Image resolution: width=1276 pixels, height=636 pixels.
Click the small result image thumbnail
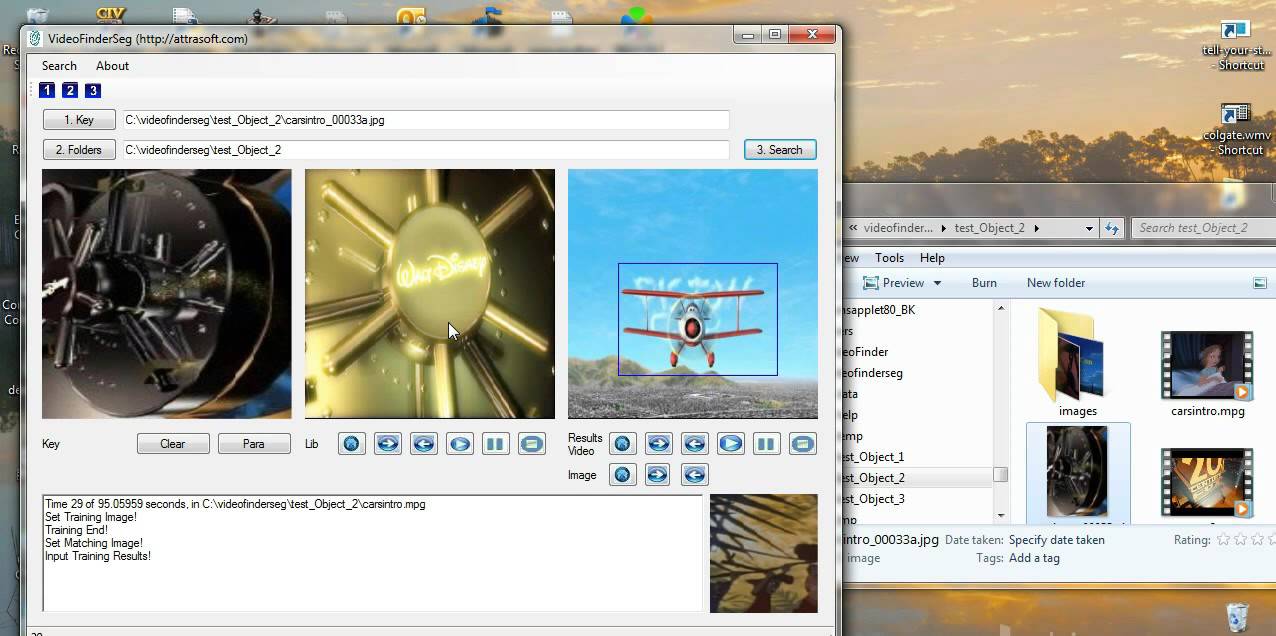(764, 553)
